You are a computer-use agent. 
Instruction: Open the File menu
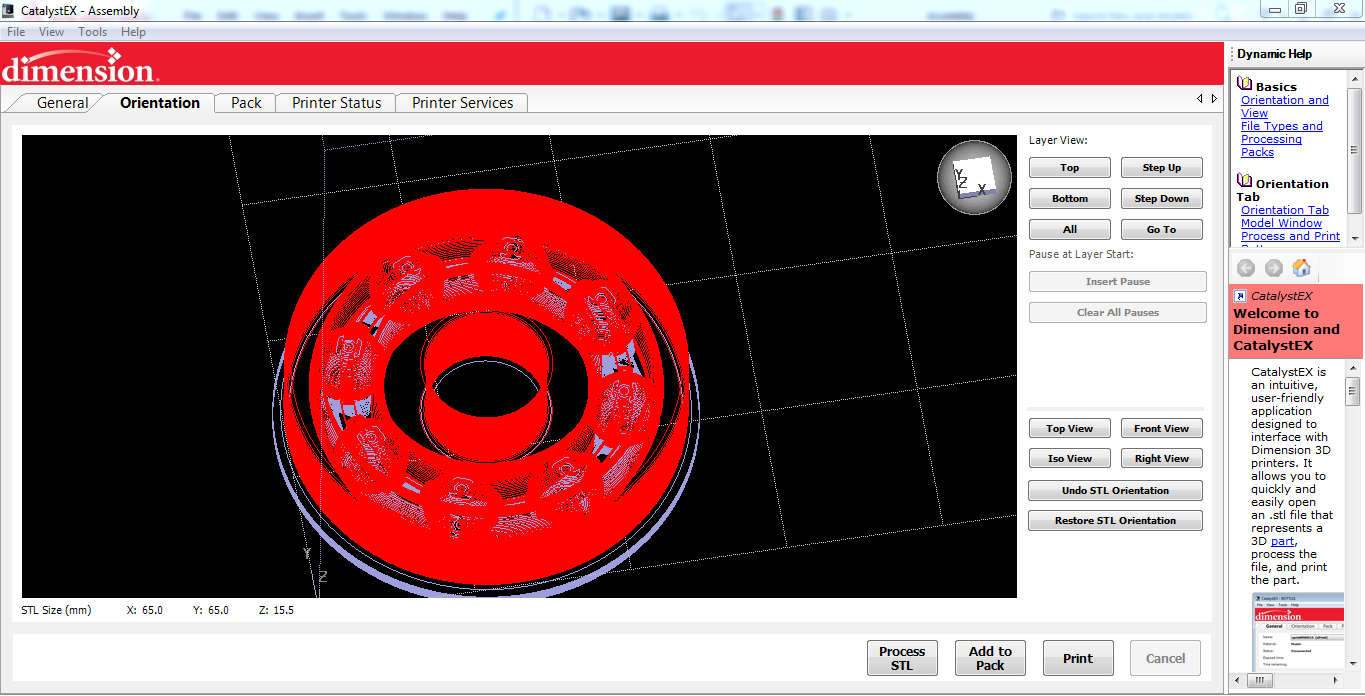[16, 32]
